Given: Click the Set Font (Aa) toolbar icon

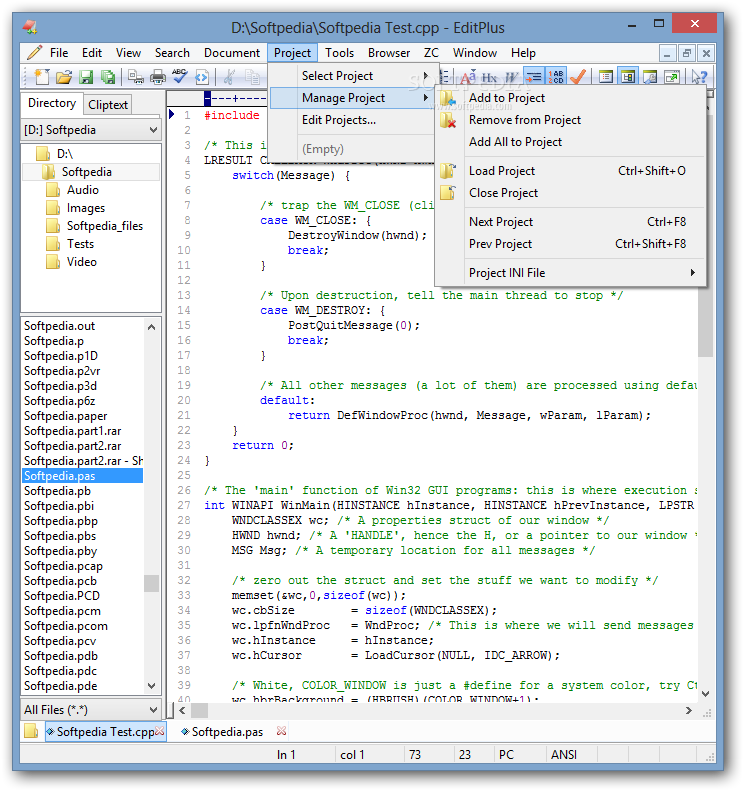Looking at the screenshot, I should point(468,77).
